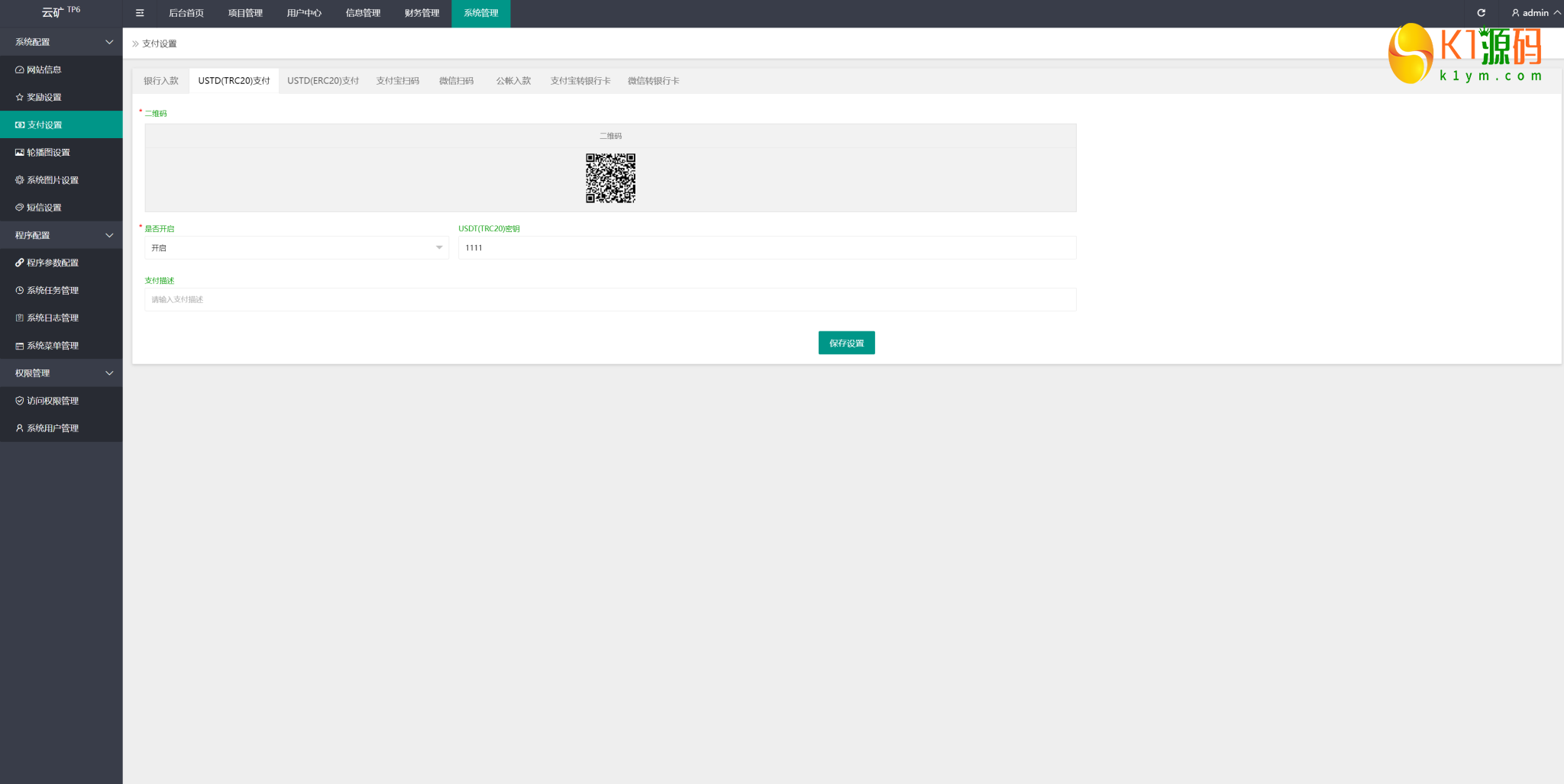Collapse the 权限管理 sidebar group
Screen dimensions: 1564x784
tap(61, 373)
